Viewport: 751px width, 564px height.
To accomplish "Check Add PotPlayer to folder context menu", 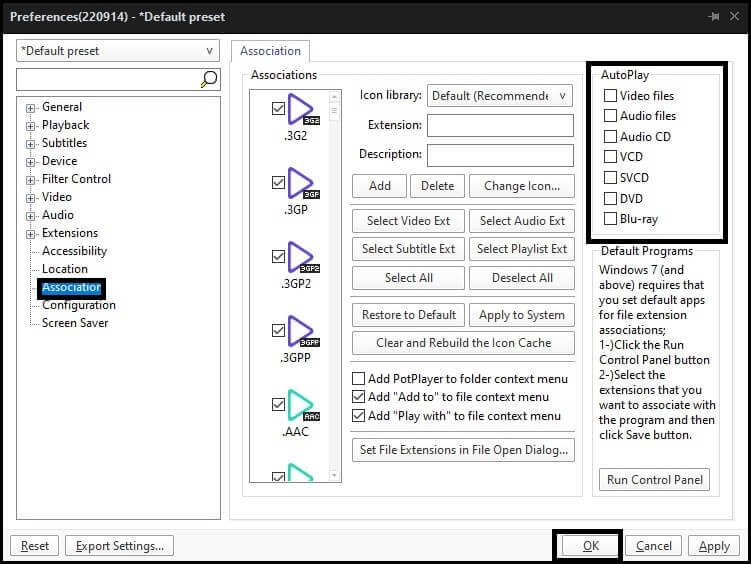I will coord(359,380).
